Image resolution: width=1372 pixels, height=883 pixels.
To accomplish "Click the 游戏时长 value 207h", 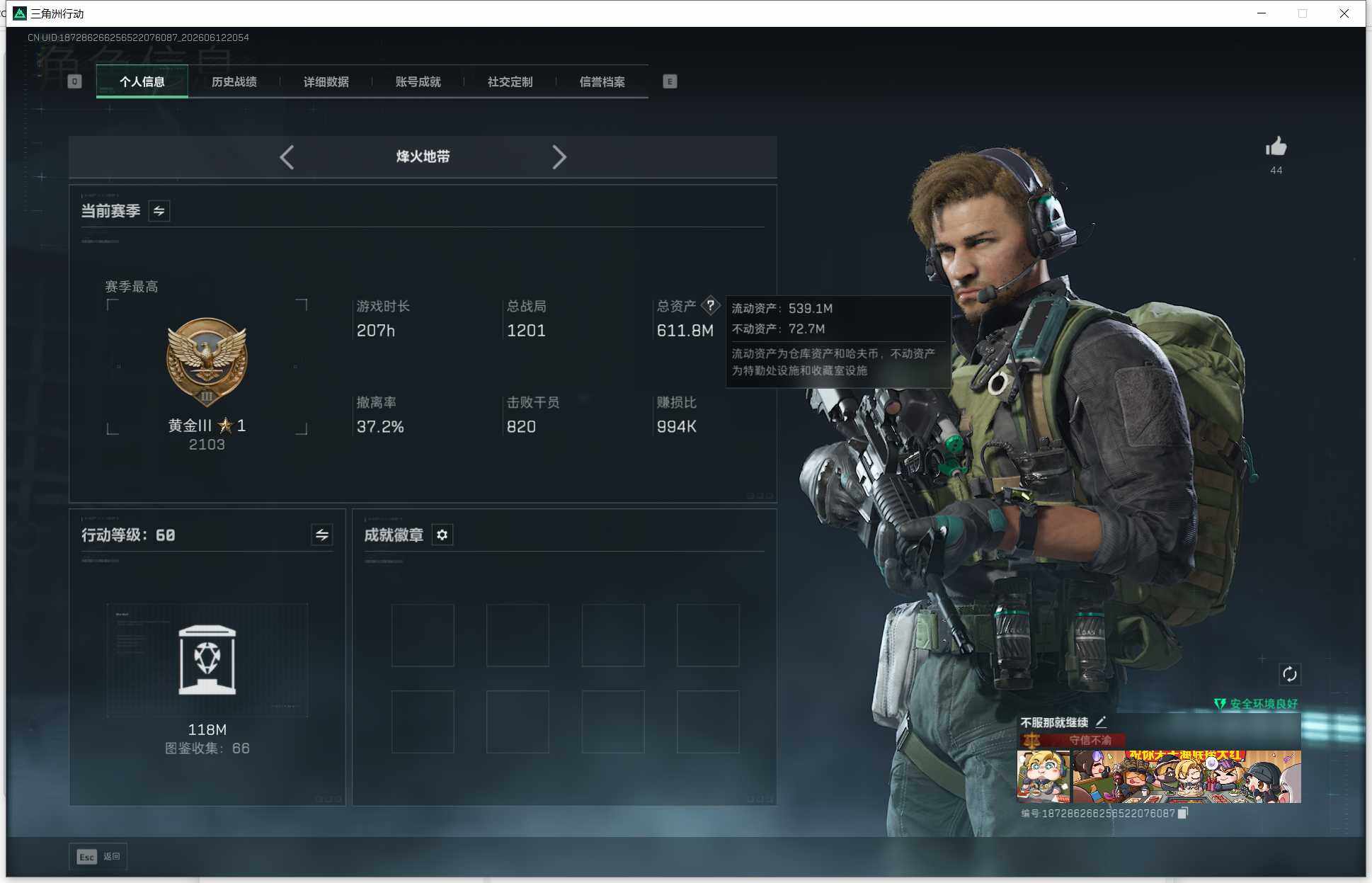I will click(376, 331).
